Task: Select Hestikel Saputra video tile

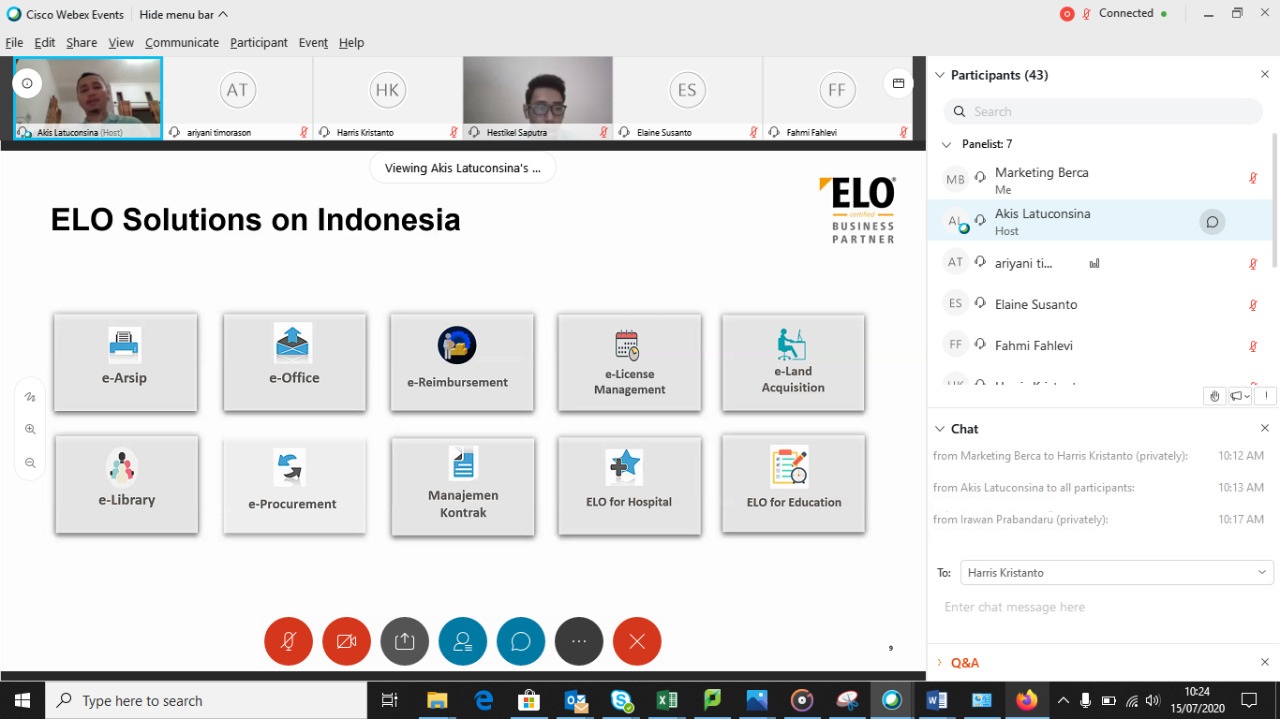Action: [538, 98]
